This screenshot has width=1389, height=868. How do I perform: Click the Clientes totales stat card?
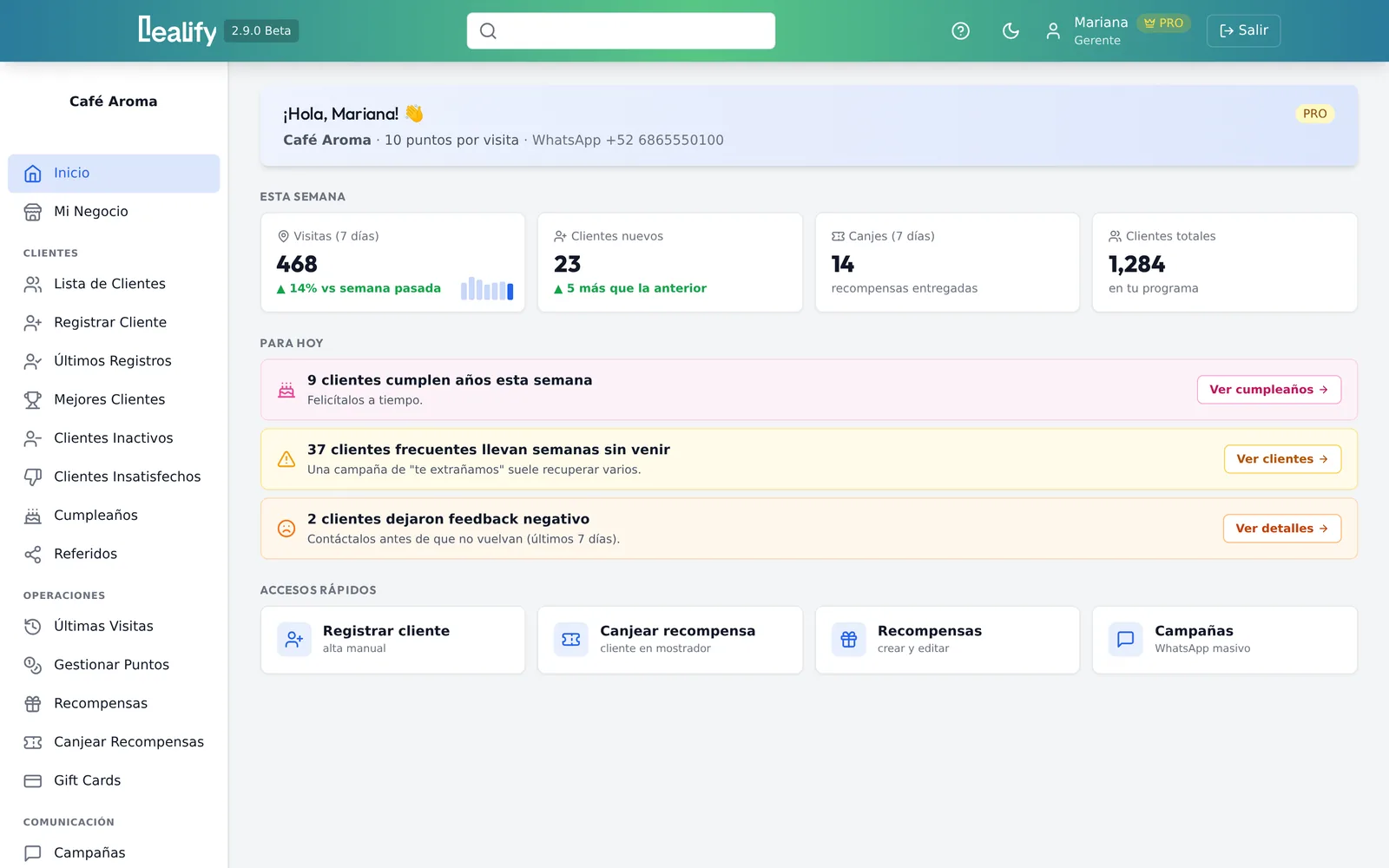click(1224, 262)
